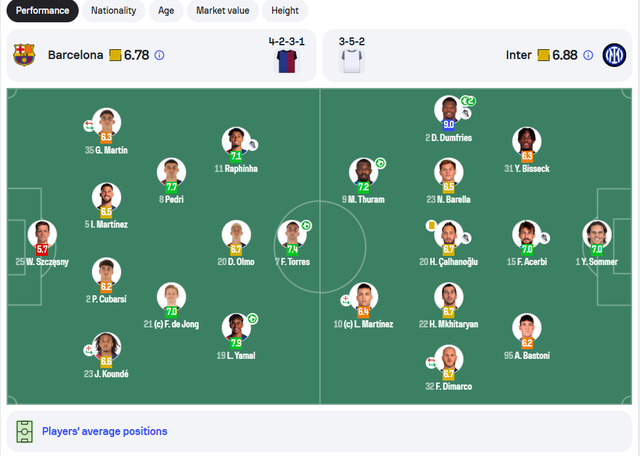Click Barcelona's home kit jersey thumbnail

287,61
